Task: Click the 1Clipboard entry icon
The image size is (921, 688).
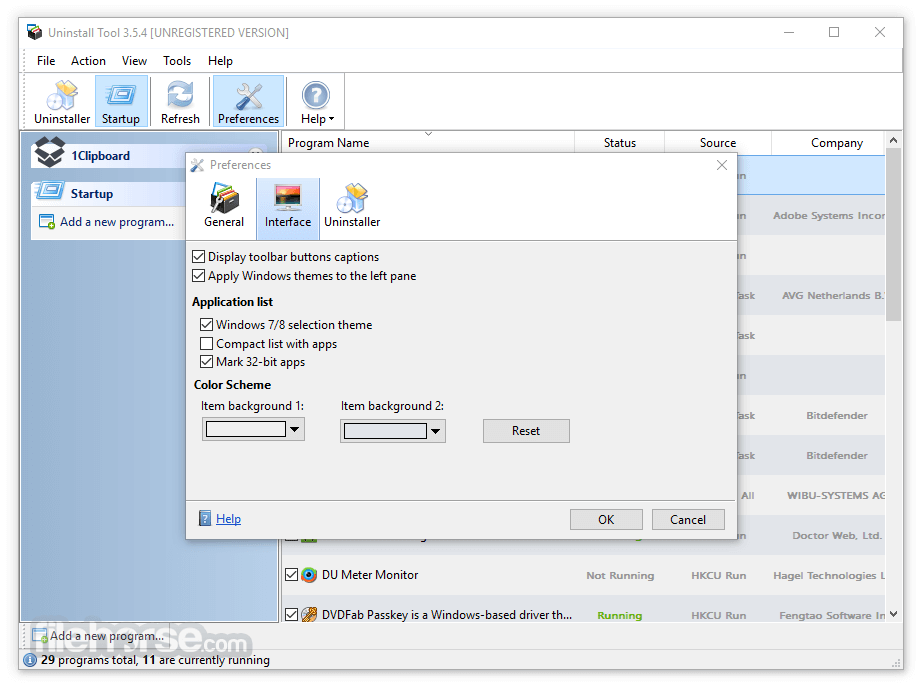Action: click(x=48, y=153)
